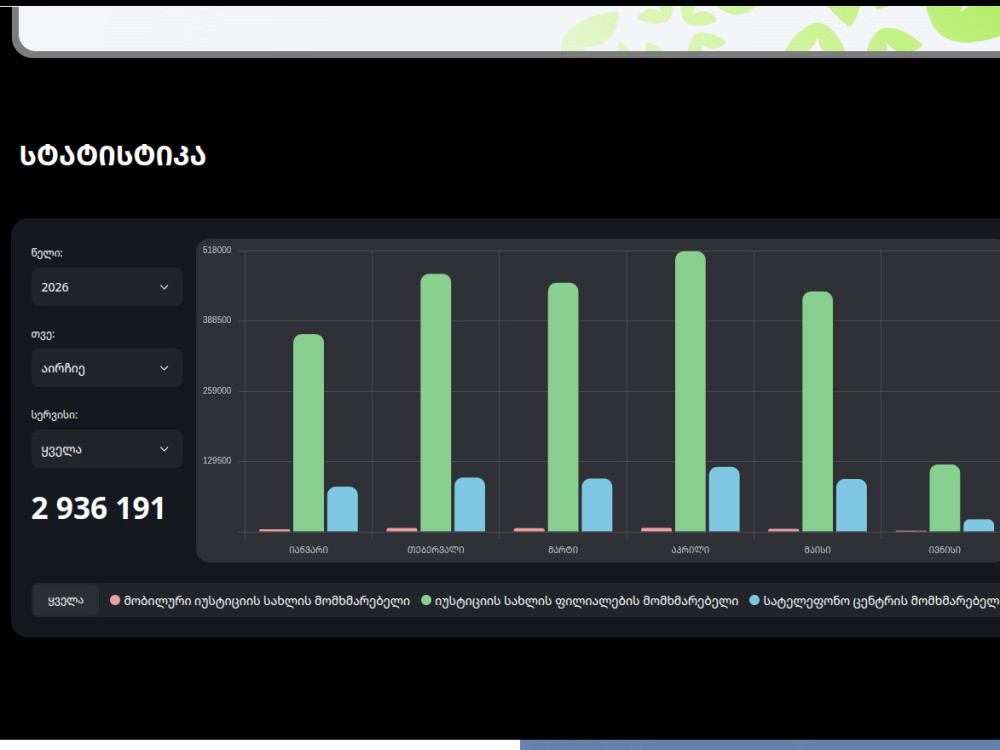The width and height of the screenshot is (1000, 750).
Task: Click the blue legend color dot
Action: click(x=754, y=600)
